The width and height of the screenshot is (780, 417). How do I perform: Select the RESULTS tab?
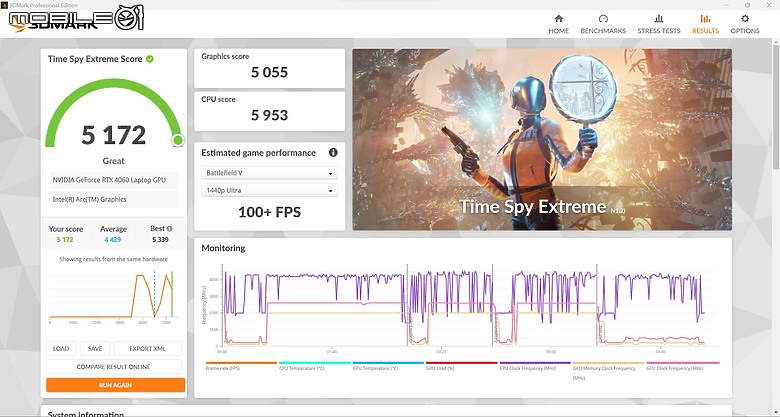click(x=705, y=24)
